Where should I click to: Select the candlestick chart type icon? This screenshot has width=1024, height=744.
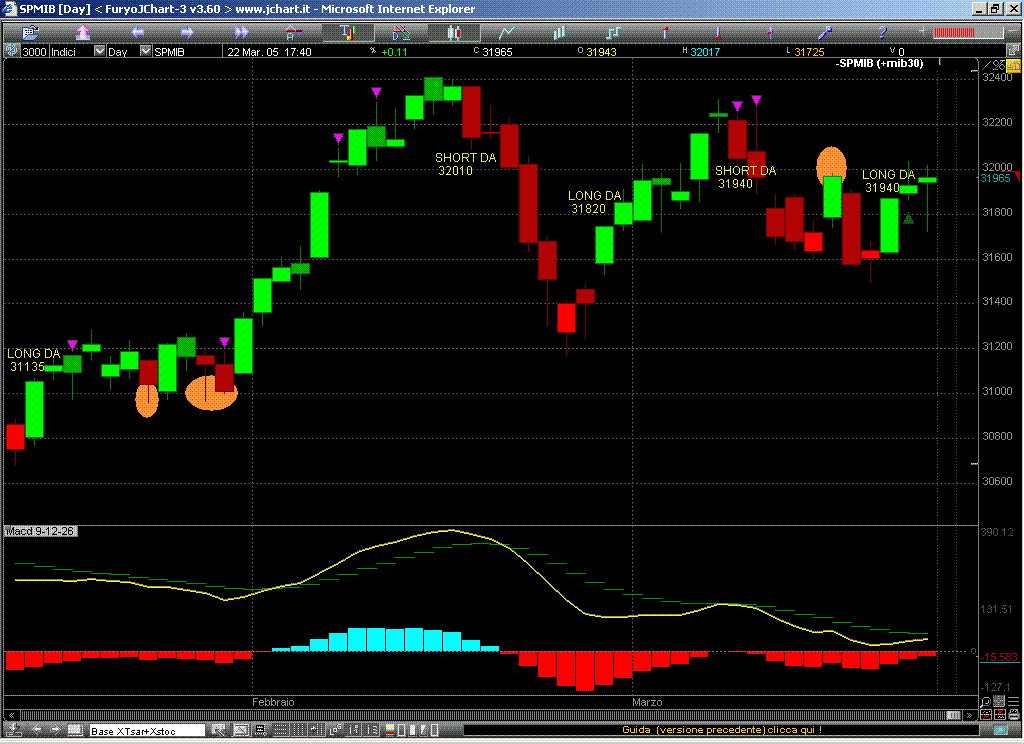click(x=454, y=33)
